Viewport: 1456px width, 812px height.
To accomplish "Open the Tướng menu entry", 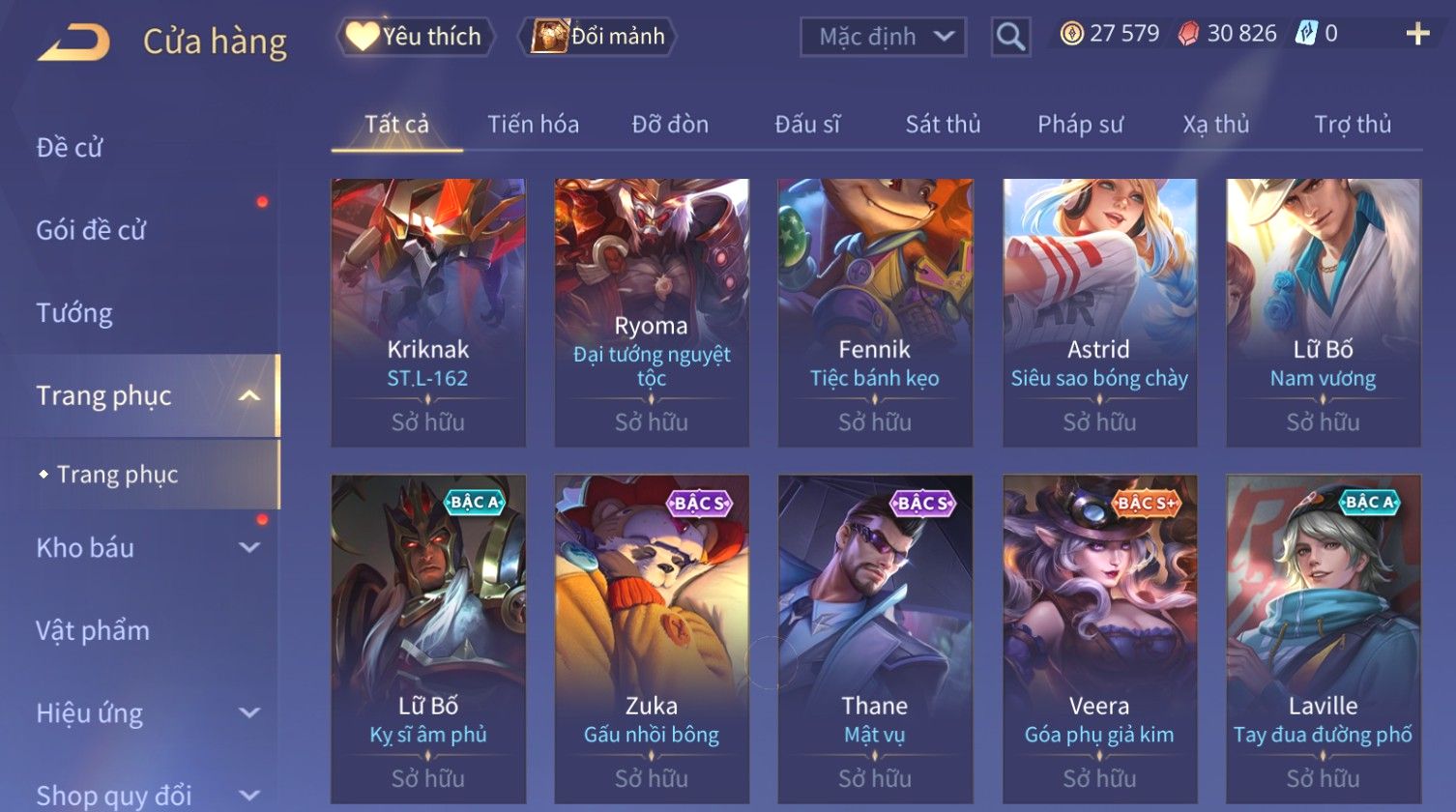I will (74, 313).
